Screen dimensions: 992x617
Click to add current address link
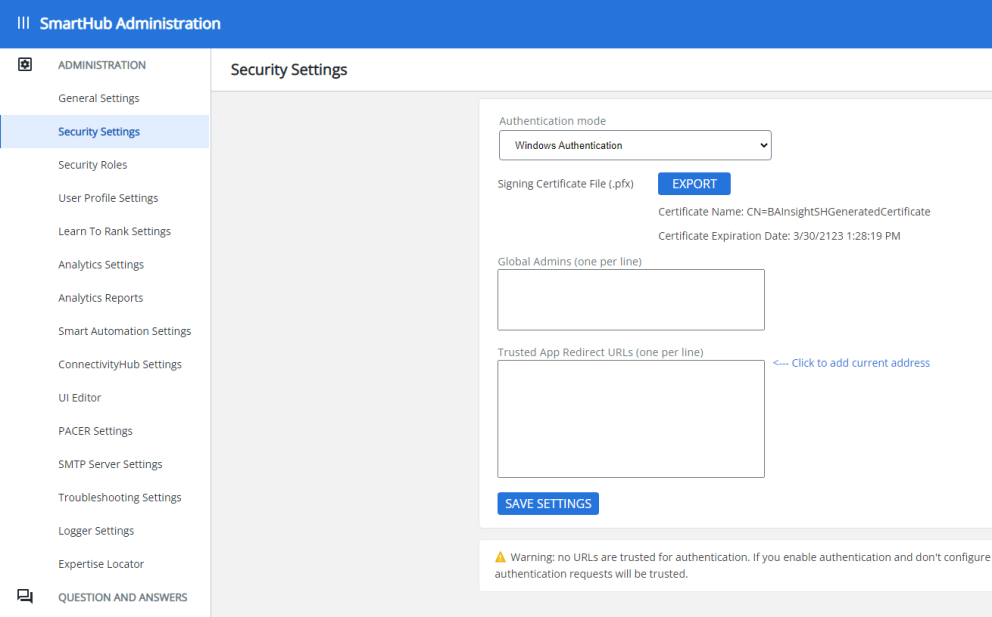pyautogui.click(x=851, y=363)
